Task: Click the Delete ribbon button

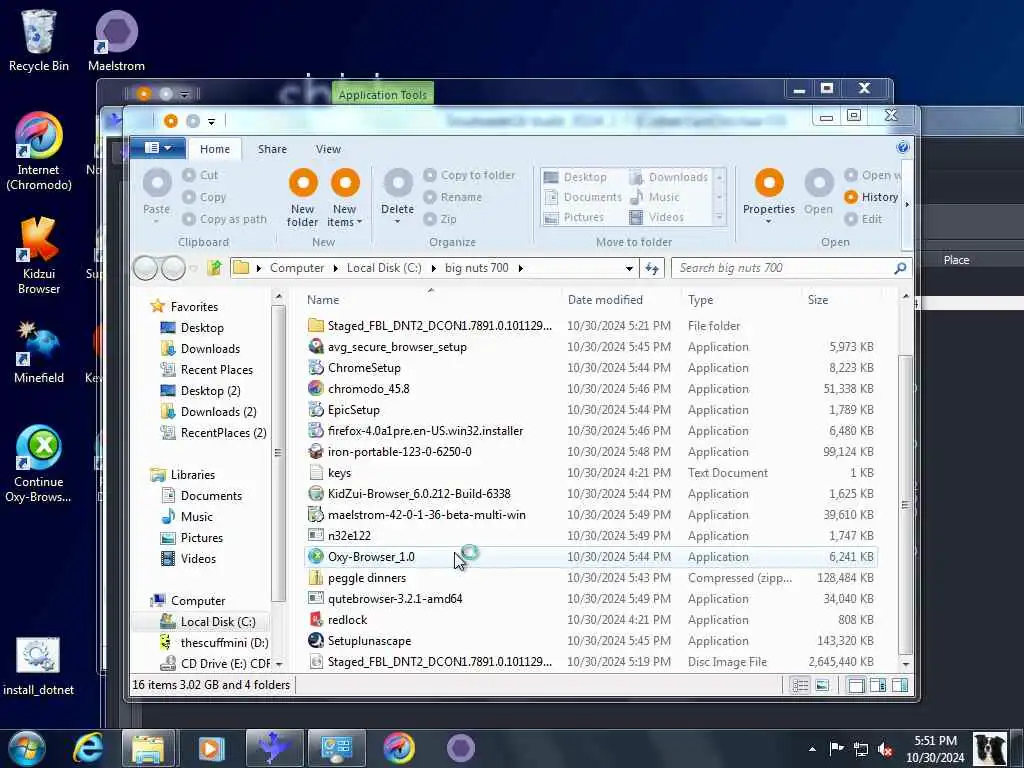Action: (x=397, y=194)
